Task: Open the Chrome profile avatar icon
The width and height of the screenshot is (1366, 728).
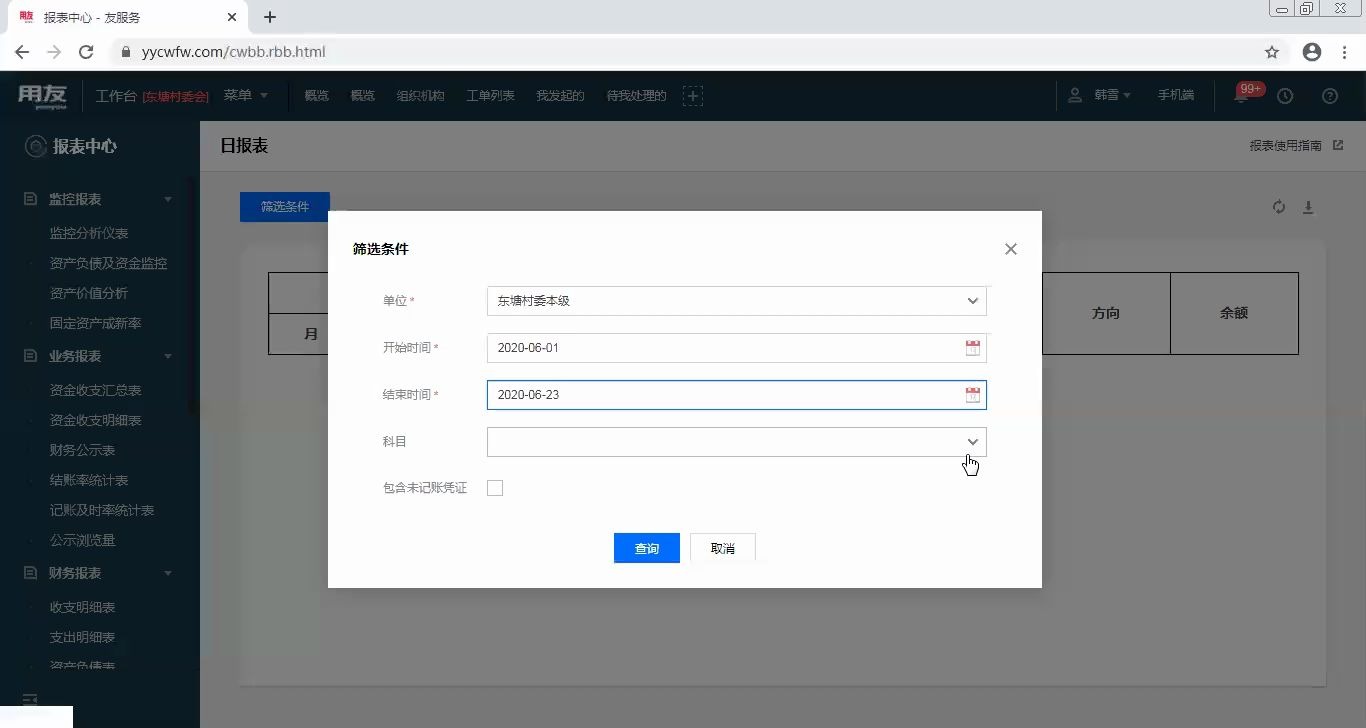Action: coord(1312,52)
